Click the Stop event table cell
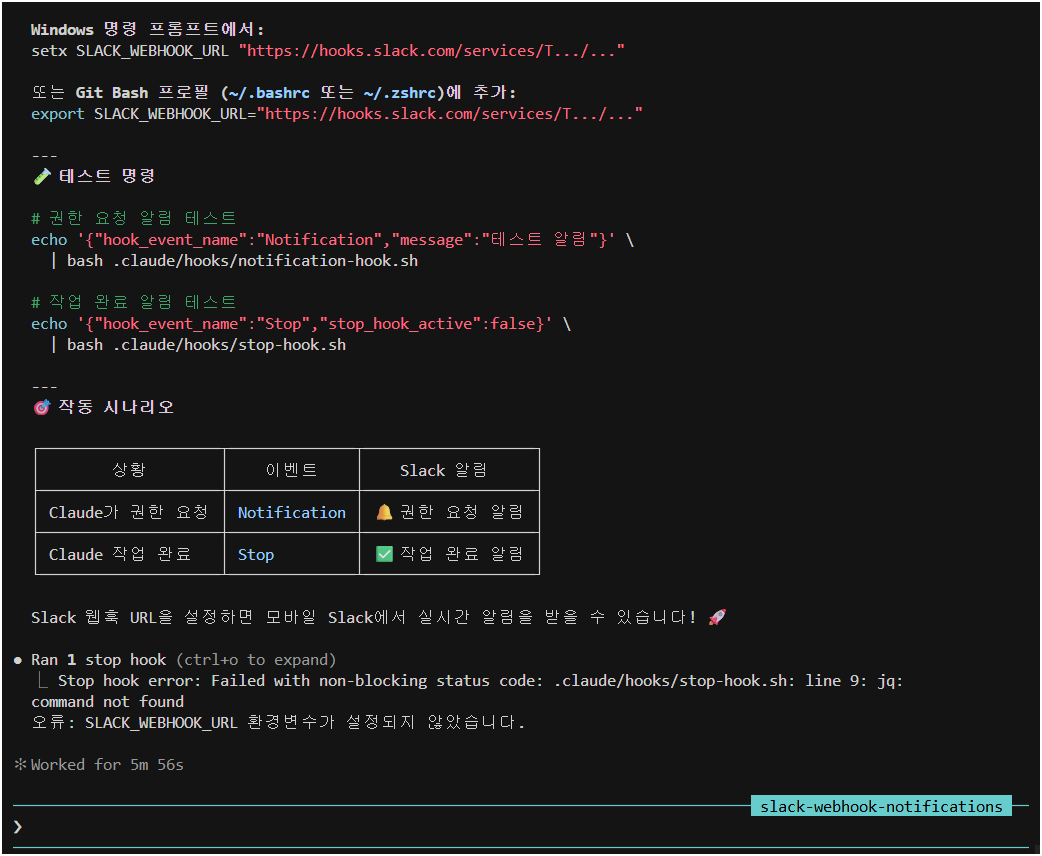Image resolution: width=1042 pixels, height=856 pixels. pos(292,554)
